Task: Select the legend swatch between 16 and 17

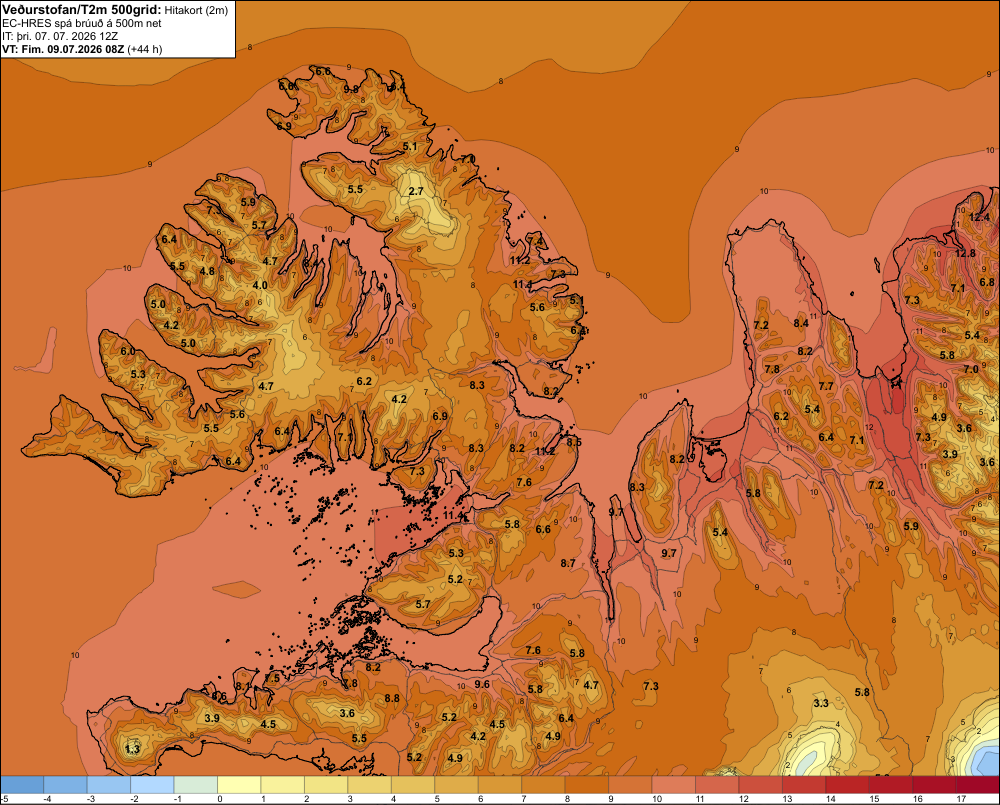Action: point(934,785)
